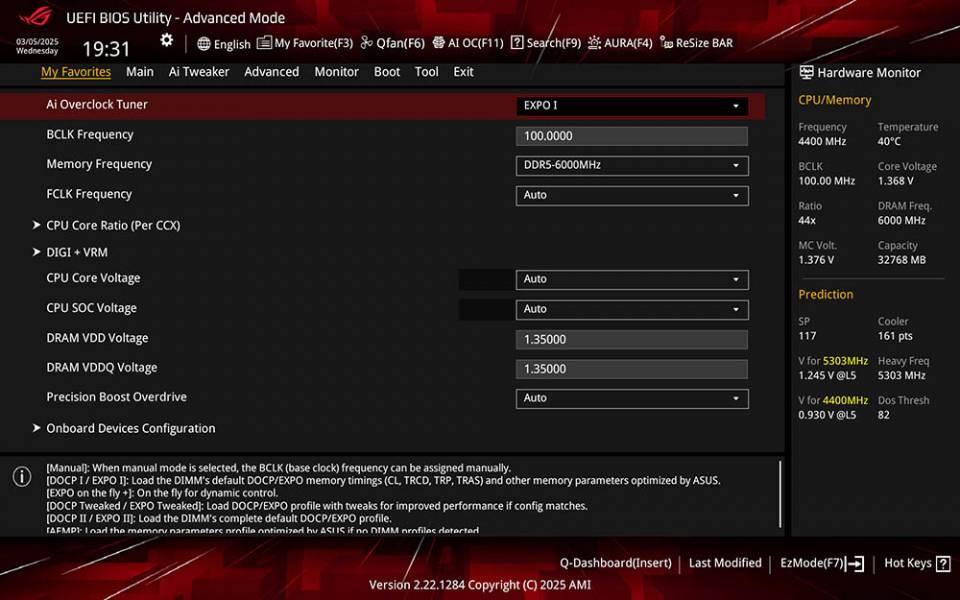Select the CPU SOC Voltage label

(x=91, y=308)
